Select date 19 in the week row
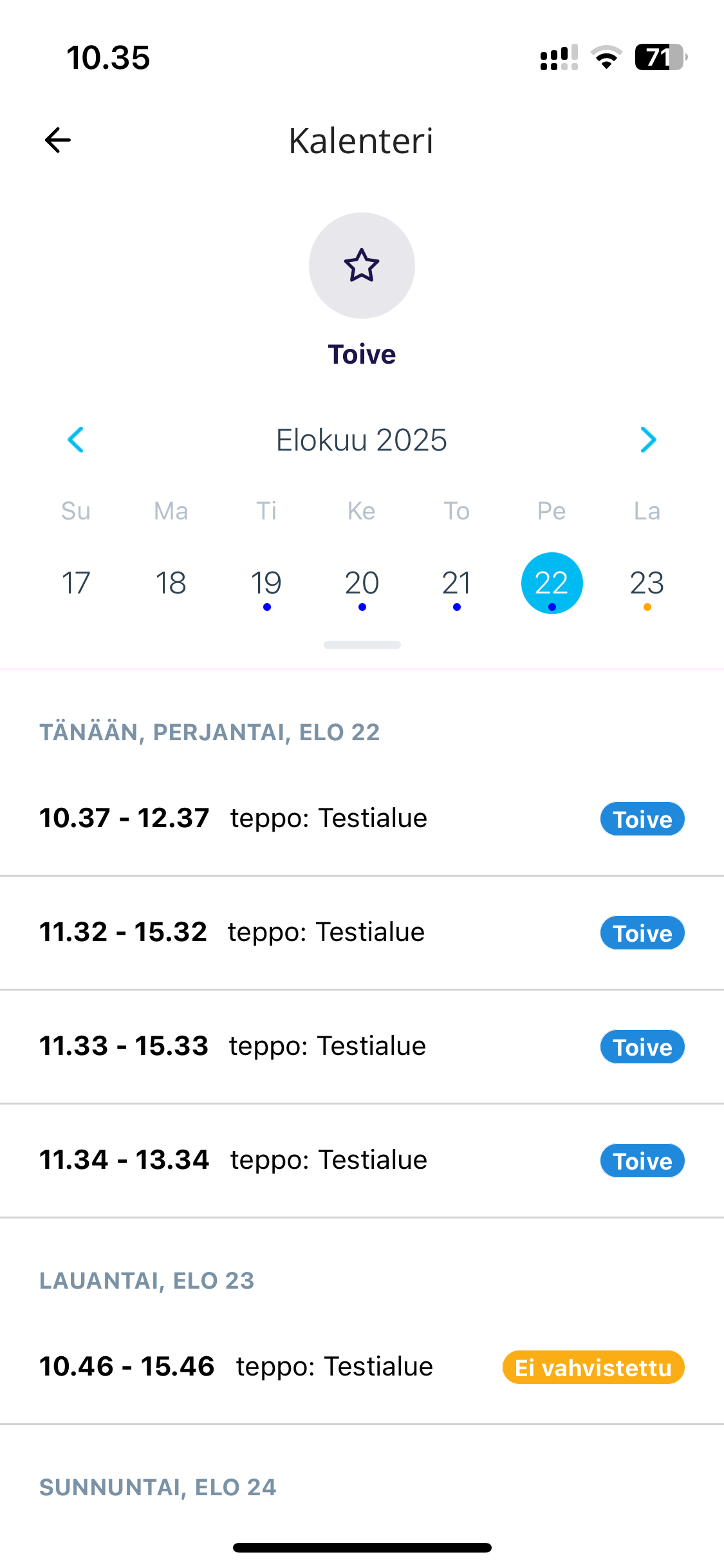Viewport: 724px width, 1568px height. tap(266, 583)
